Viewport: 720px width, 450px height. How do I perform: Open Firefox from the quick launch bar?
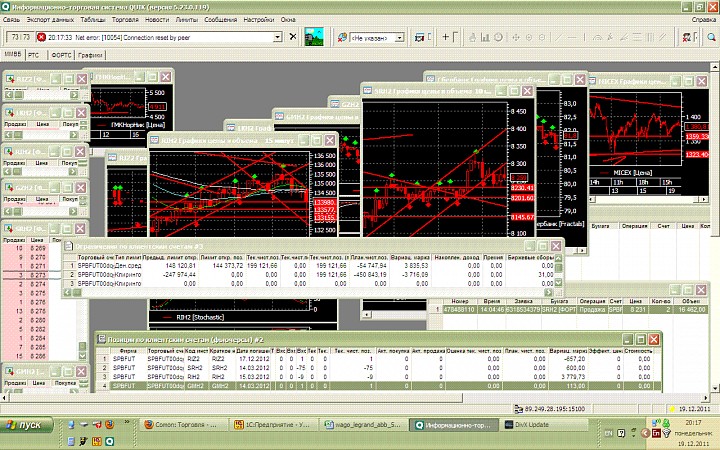pyautogui.click(x=109, y=424)
